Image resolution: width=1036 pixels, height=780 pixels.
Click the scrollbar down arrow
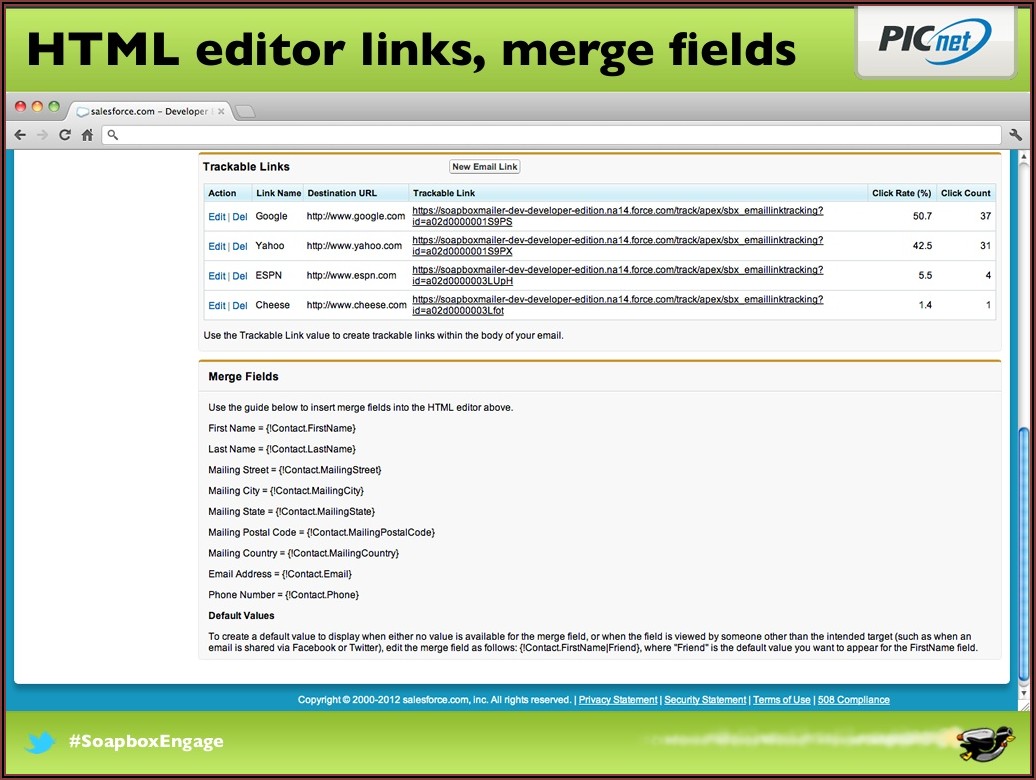tap(1023, 693)
